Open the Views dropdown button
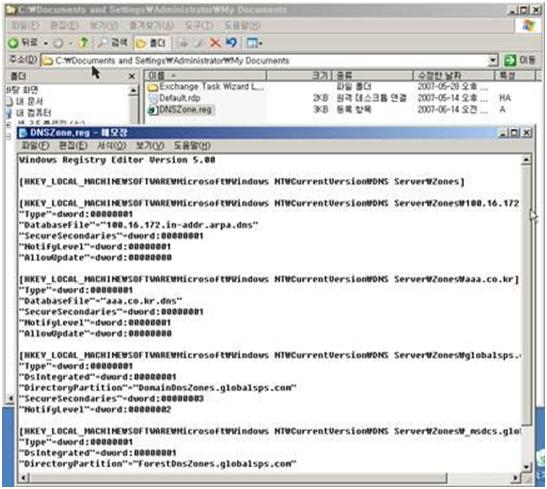The image size is (547, 489). (x=254, y=43)
